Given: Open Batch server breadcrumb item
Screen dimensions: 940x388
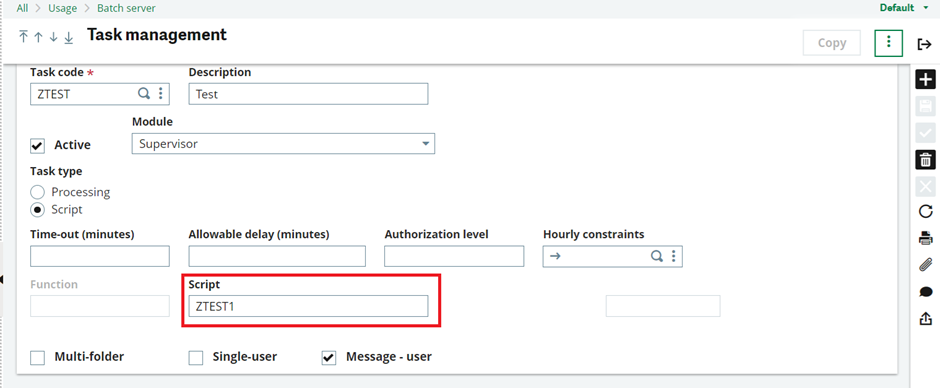Looking at the screenshot, I should (126, 8).
